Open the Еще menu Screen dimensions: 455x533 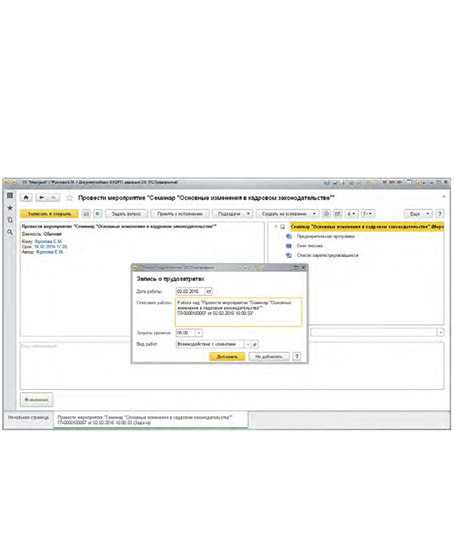[x=418, y=213]
